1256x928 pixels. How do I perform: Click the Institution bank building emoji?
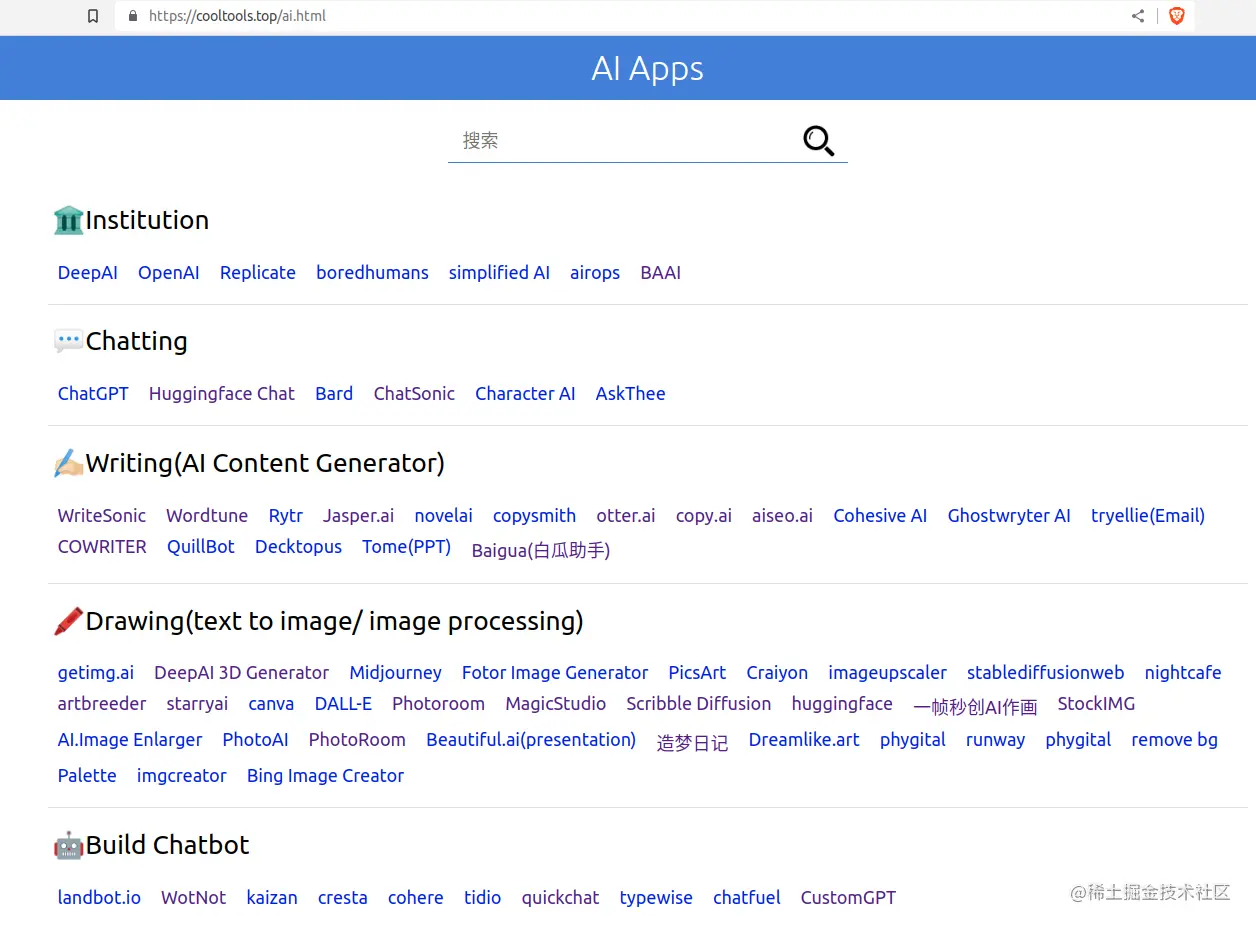68,220
